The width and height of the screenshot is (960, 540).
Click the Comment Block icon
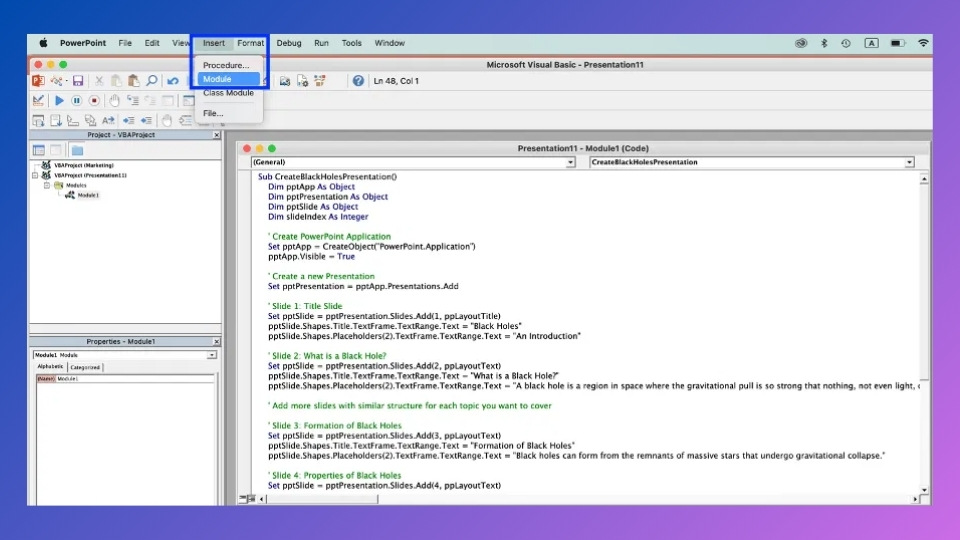coord(186,121)
